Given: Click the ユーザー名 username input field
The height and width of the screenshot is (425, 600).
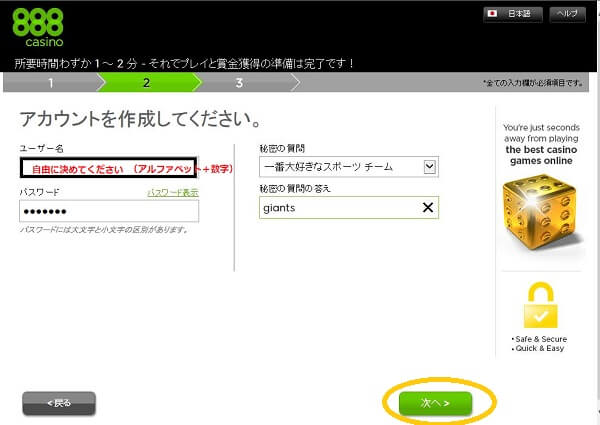Looking at the screenshot, I should click(x=109, y=169).
